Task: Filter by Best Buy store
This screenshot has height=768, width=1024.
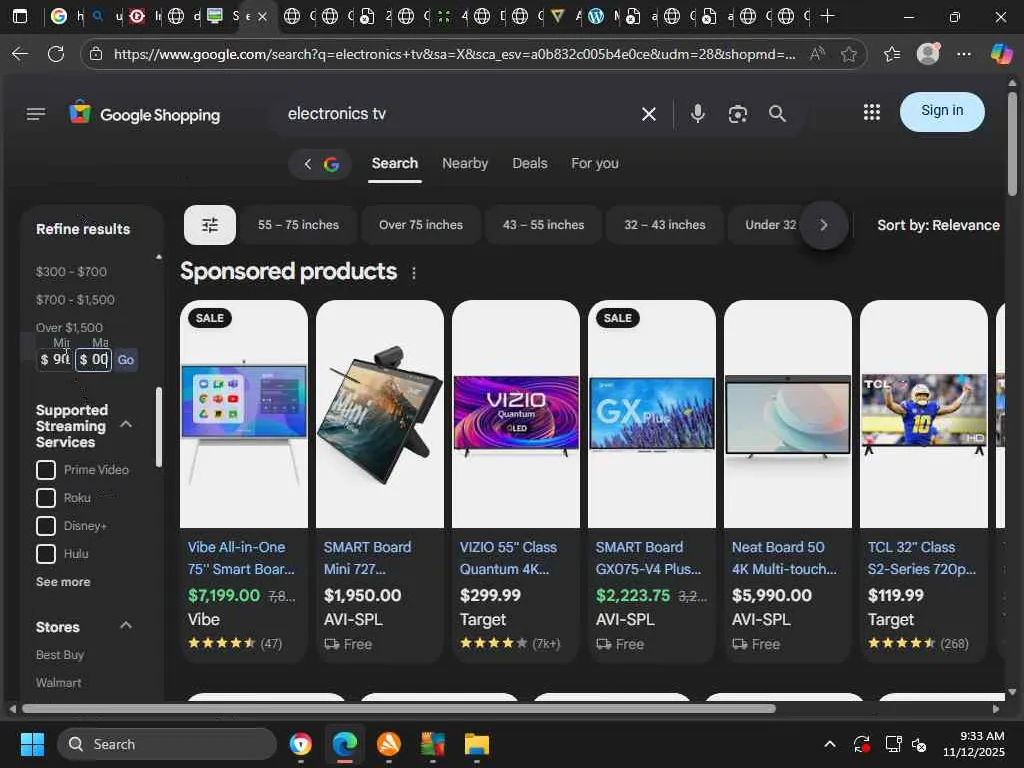Action: (60, 655)
